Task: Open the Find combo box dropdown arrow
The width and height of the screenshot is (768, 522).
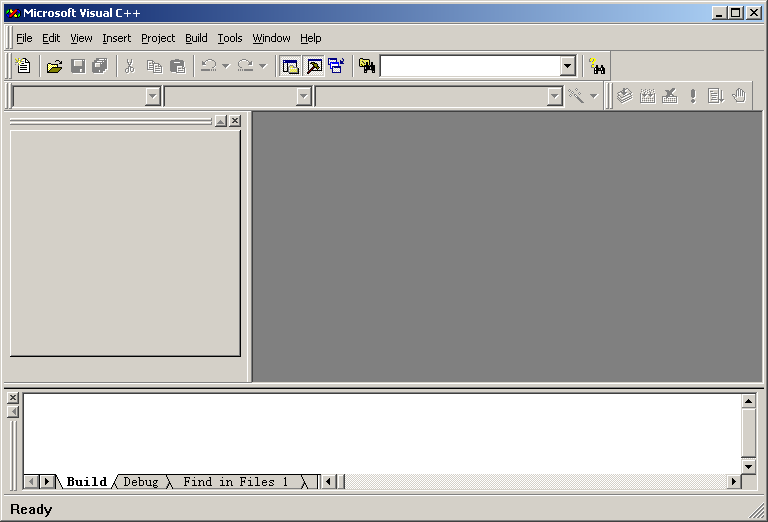Action: (x=568, y=66)
